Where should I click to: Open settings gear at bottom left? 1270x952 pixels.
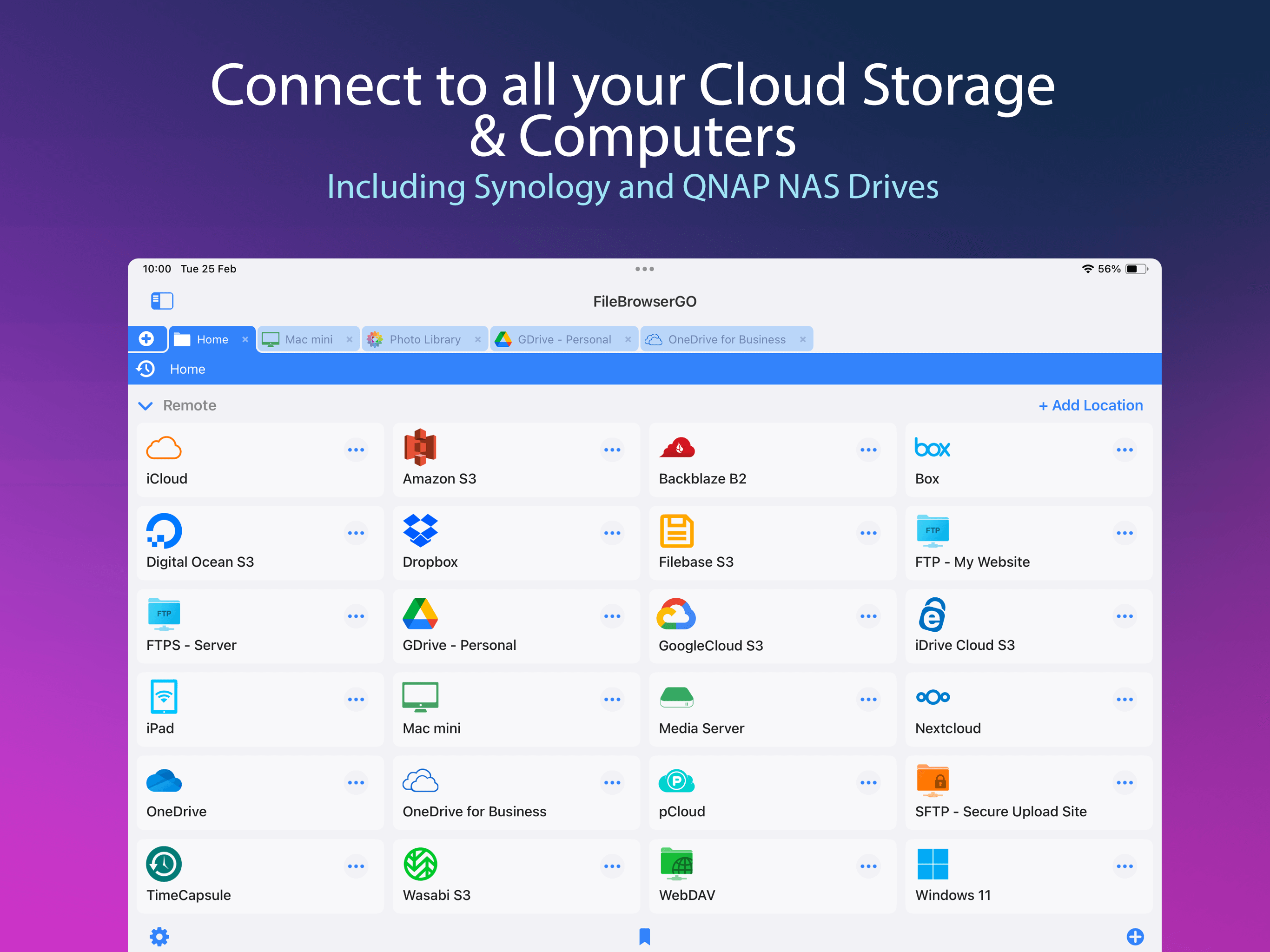pyautogui.click(x=159, y=937)
